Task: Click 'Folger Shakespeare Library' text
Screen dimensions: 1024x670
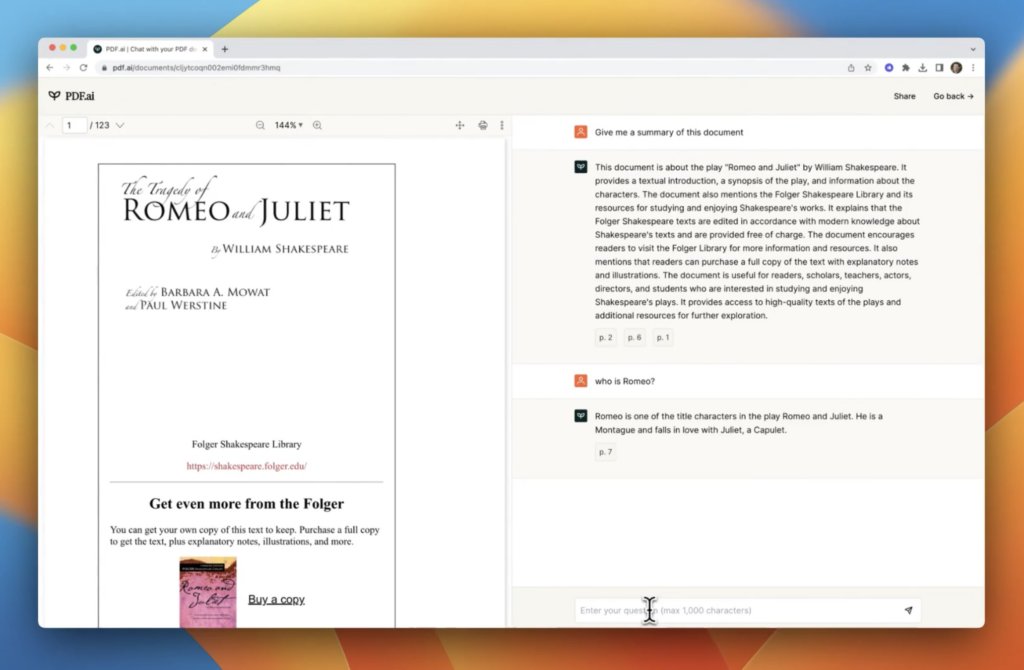Action: pos(246,444)
